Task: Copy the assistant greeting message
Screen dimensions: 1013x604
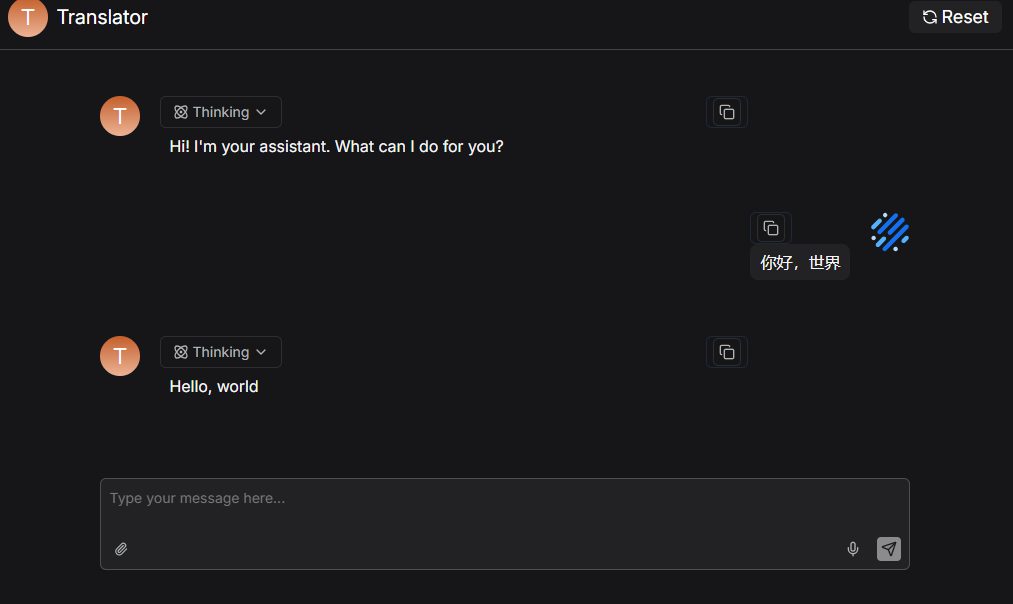Action: pos(727,112)
